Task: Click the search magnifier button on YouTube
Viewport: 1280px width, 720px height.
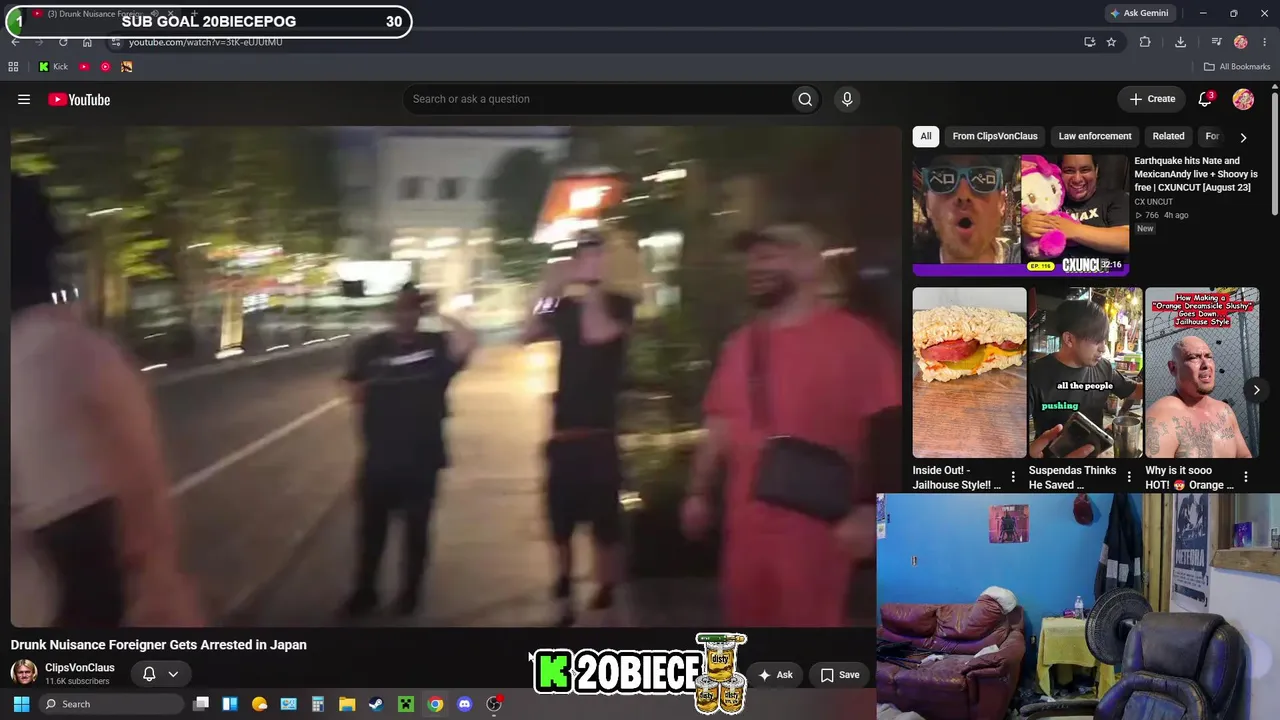Action: click(805, 99)
